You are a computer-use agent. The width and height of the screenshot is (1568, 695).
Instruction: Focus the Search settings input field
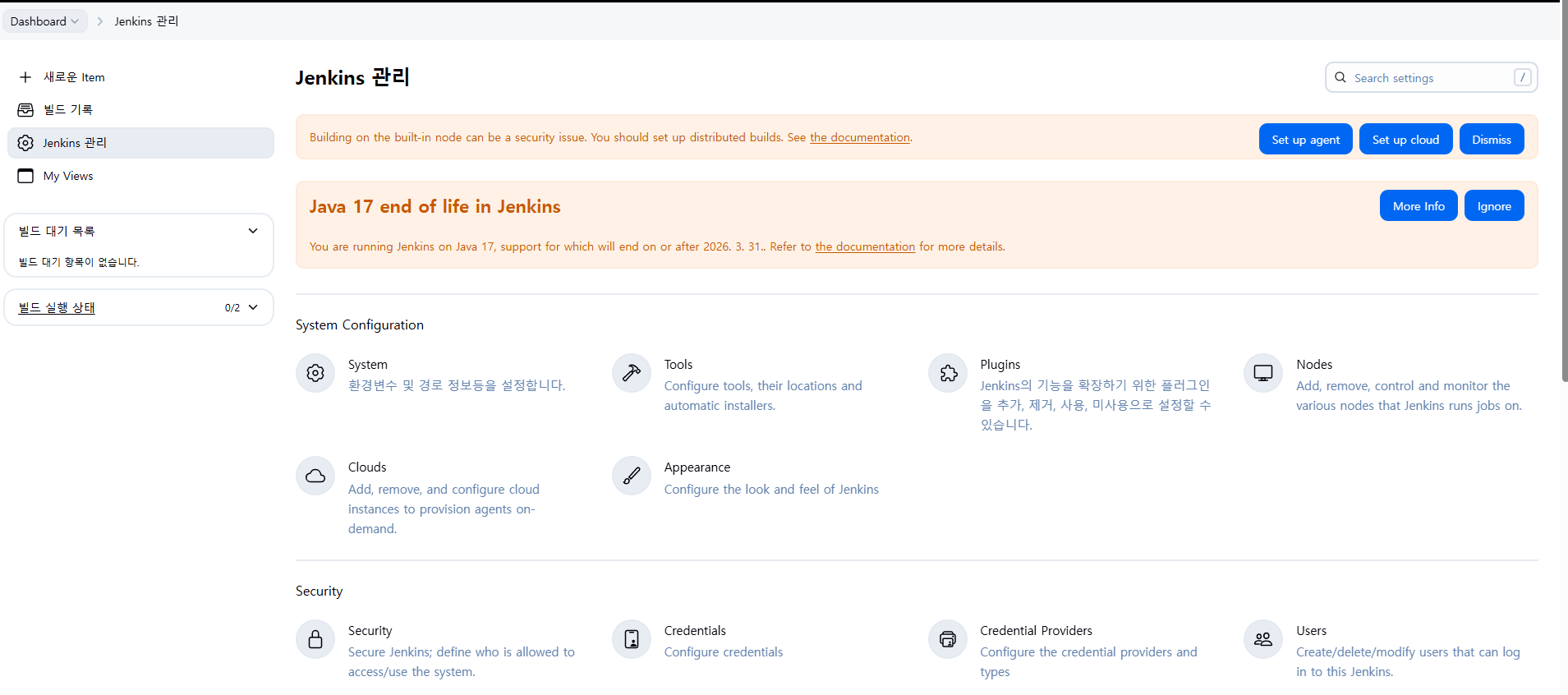coord(1431,77)
